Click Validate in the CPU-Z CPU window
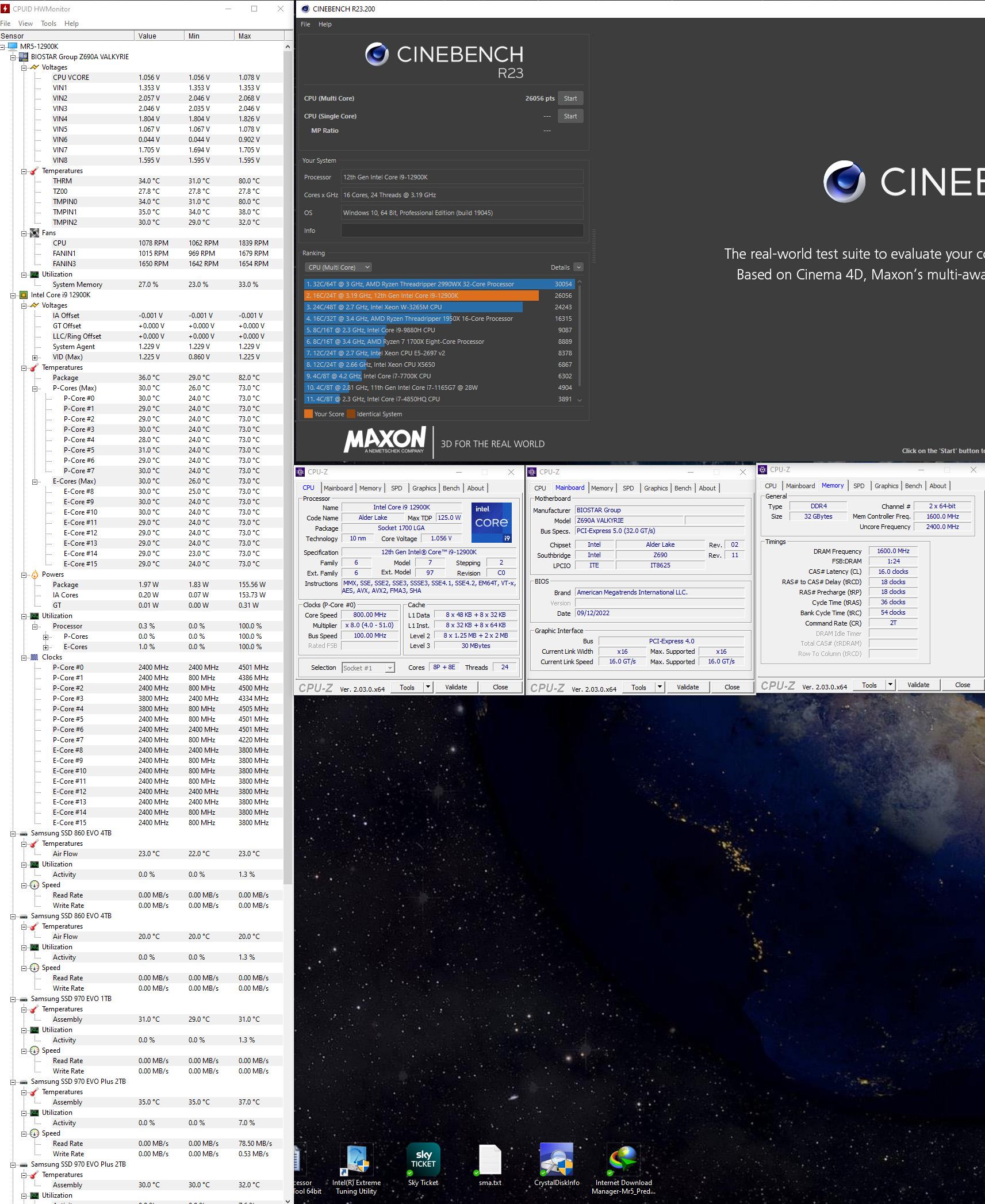Viewport: 985px width, 1204px height. [456, 687]
